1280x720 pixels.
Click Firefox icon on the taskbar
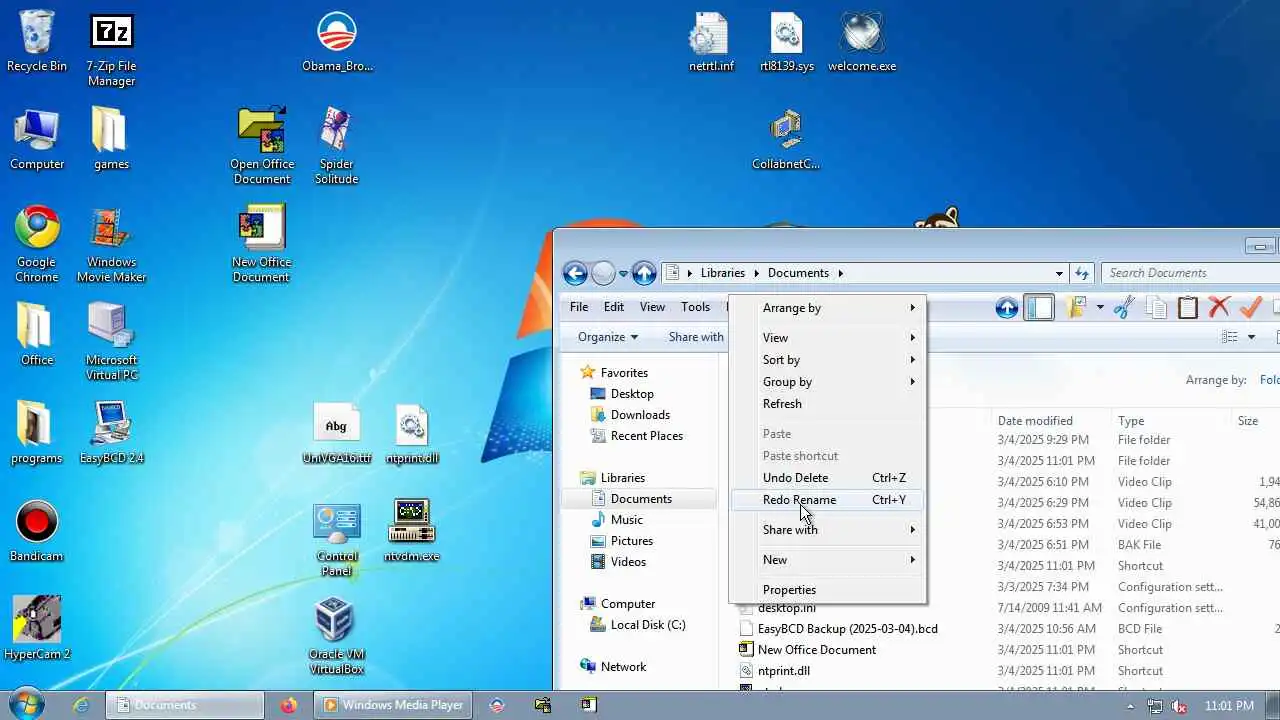coord(289,705)
